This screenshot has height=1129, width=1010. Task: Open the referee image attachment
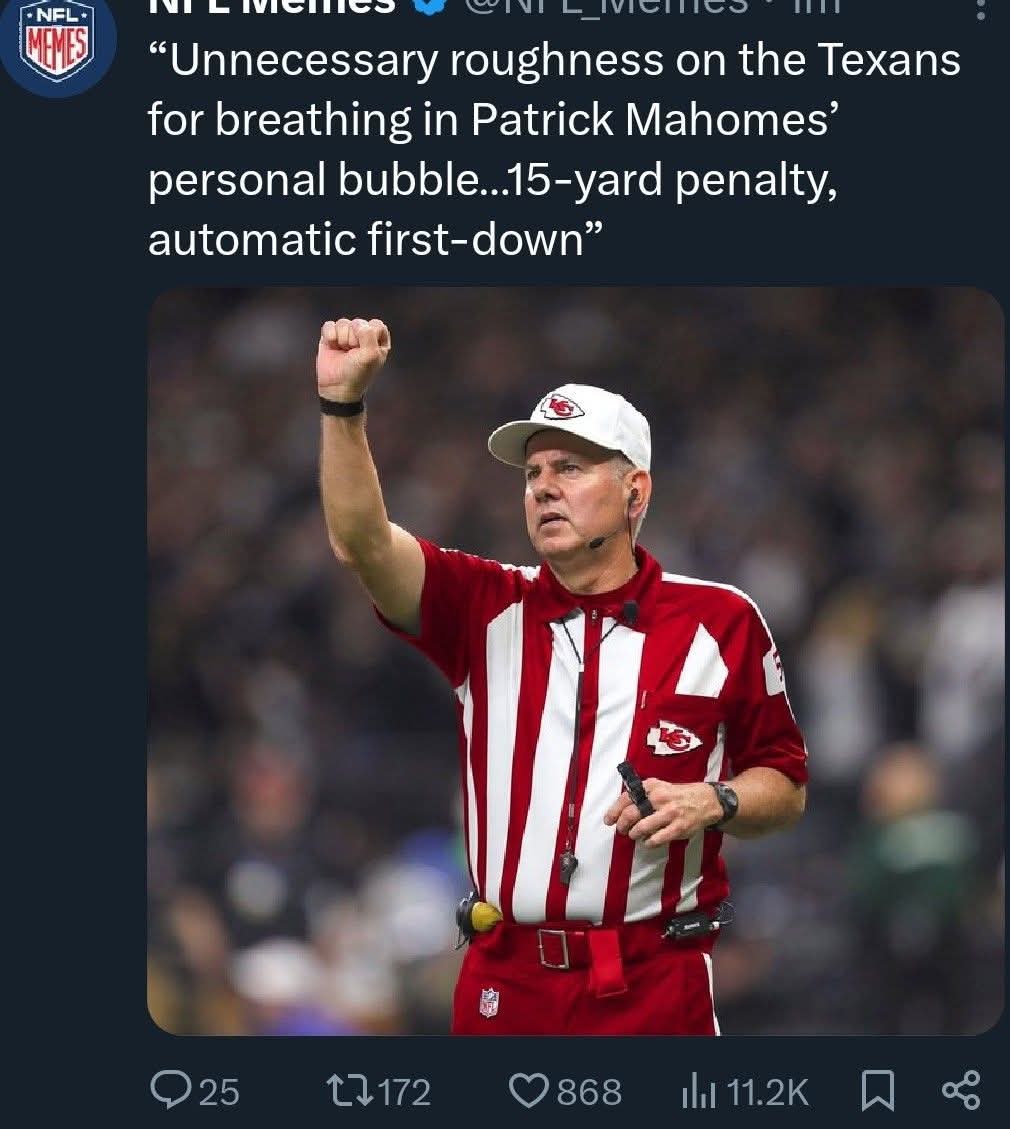tap(575, 661)
